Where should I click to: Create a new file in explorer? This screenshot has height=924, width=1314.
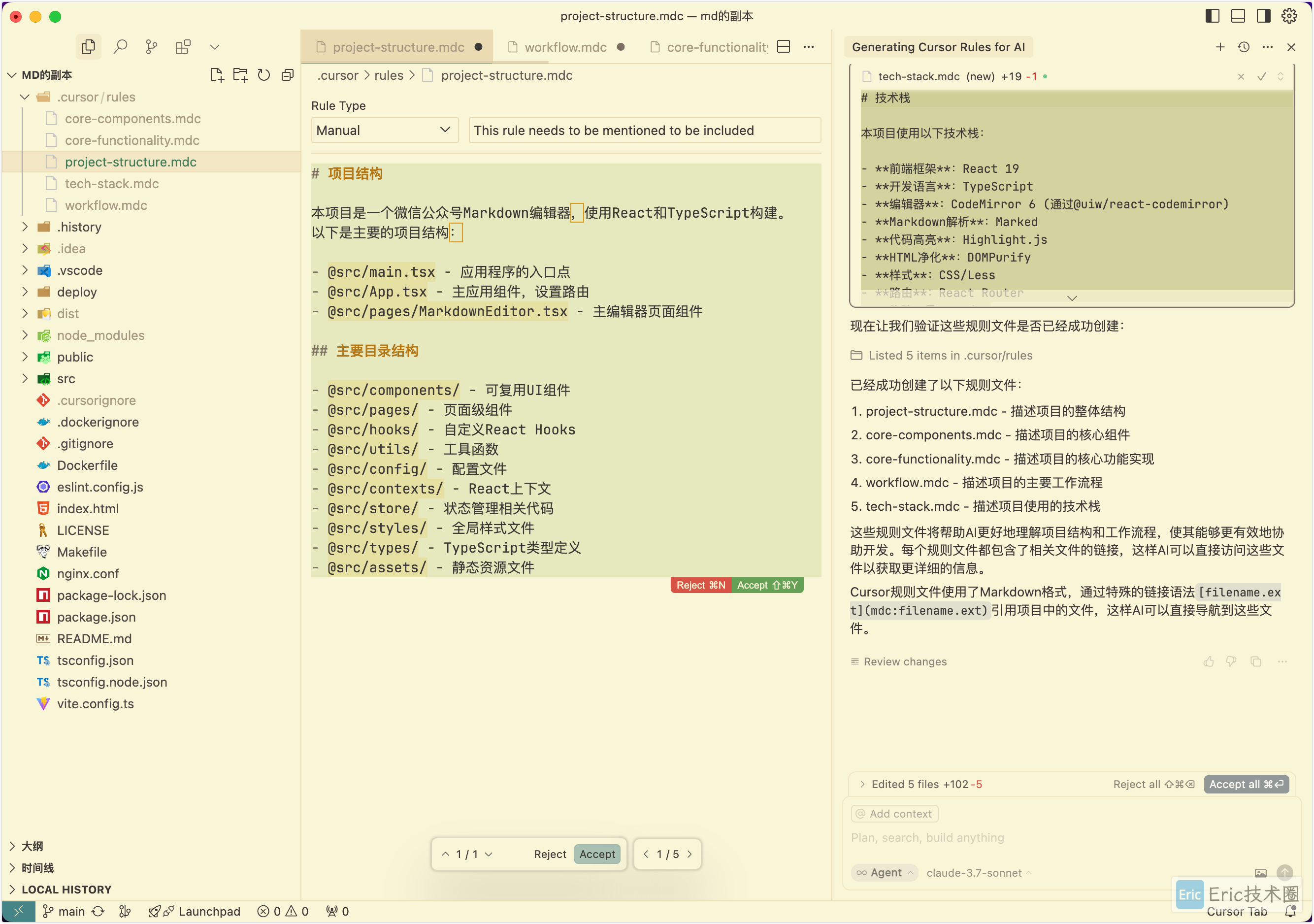[217, 75]
